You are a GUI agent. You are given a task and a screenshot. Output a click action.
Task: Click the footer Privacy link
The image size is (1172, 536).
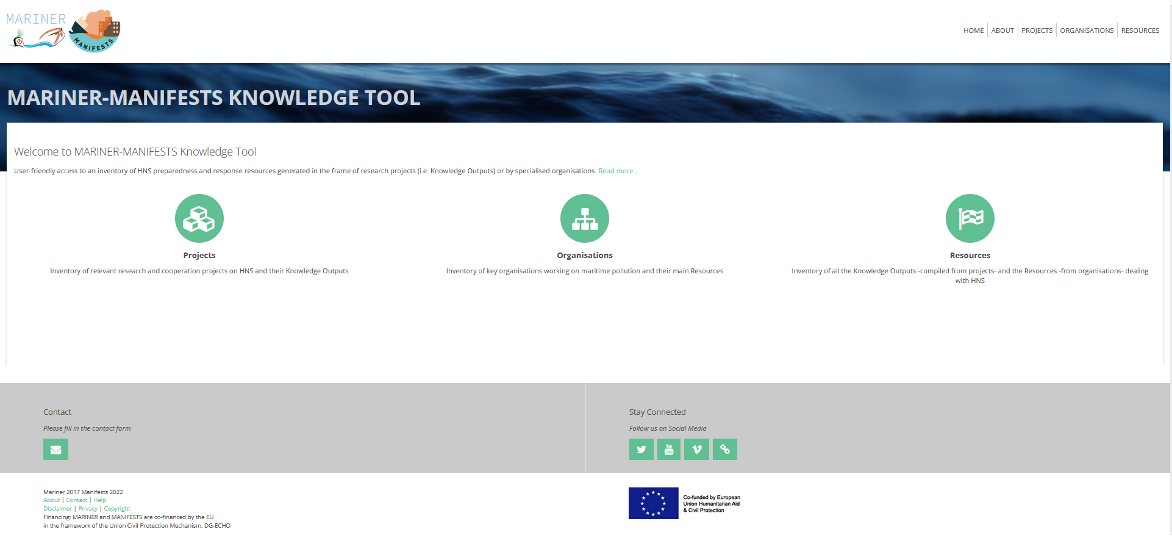click(88, 509)
